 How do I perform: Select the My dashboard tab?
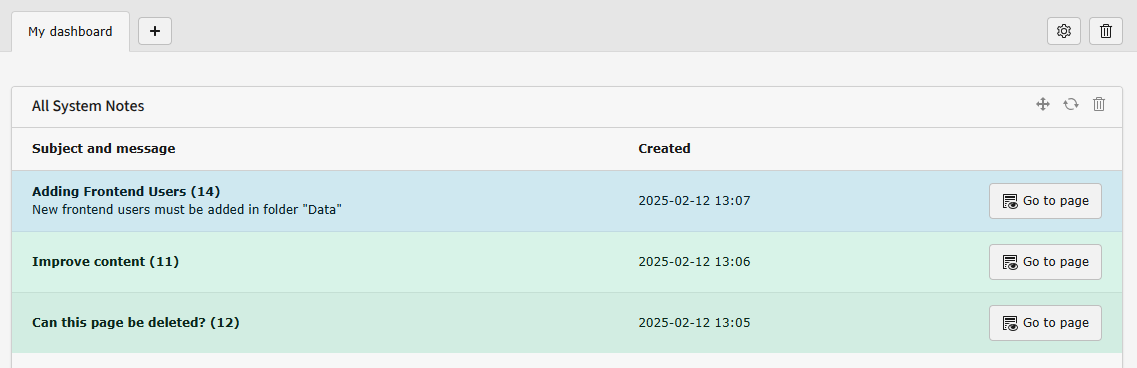[70, 32]
